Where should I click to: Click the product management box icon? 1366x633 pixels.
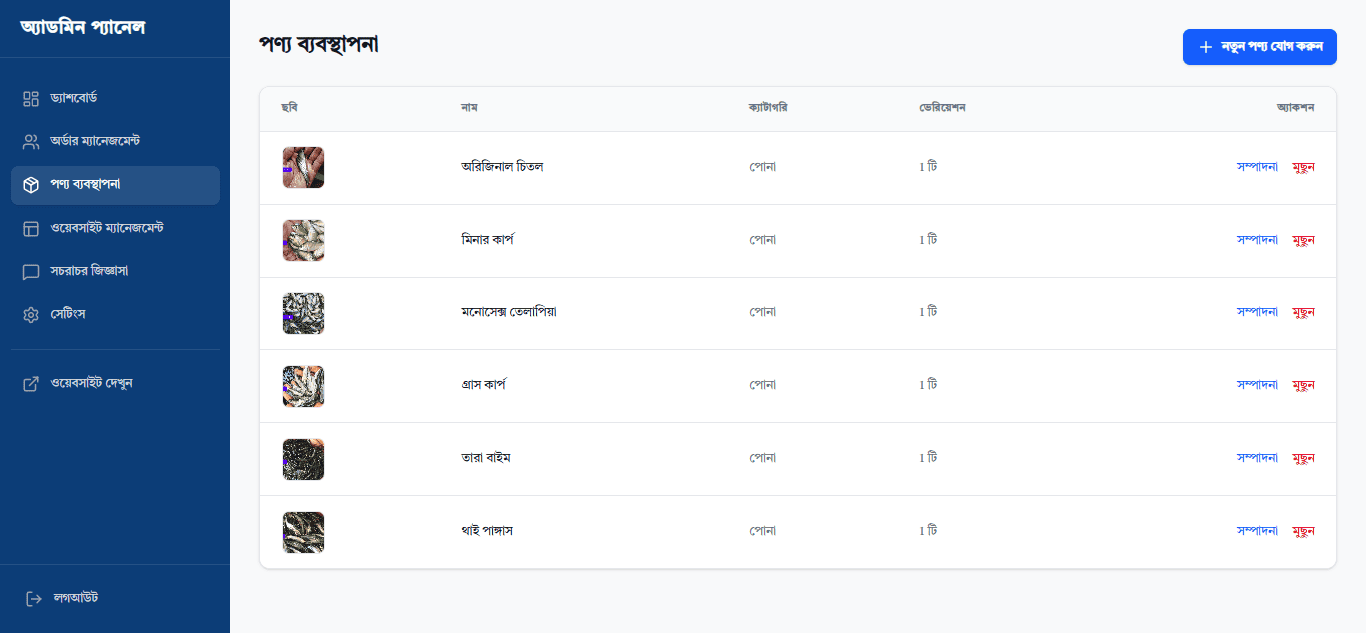(x=31, y=185)
